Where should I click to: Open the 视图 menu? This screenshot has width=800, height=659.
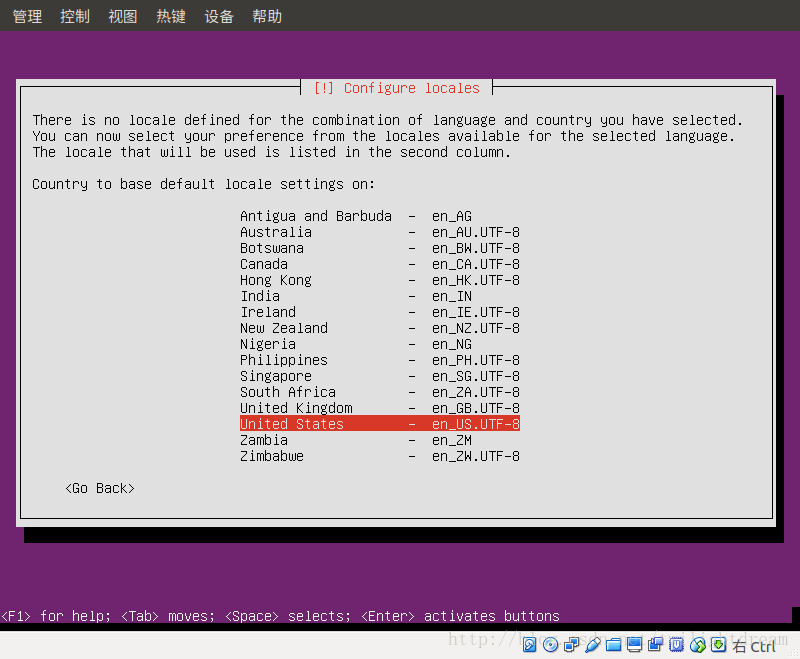(123, 16)
